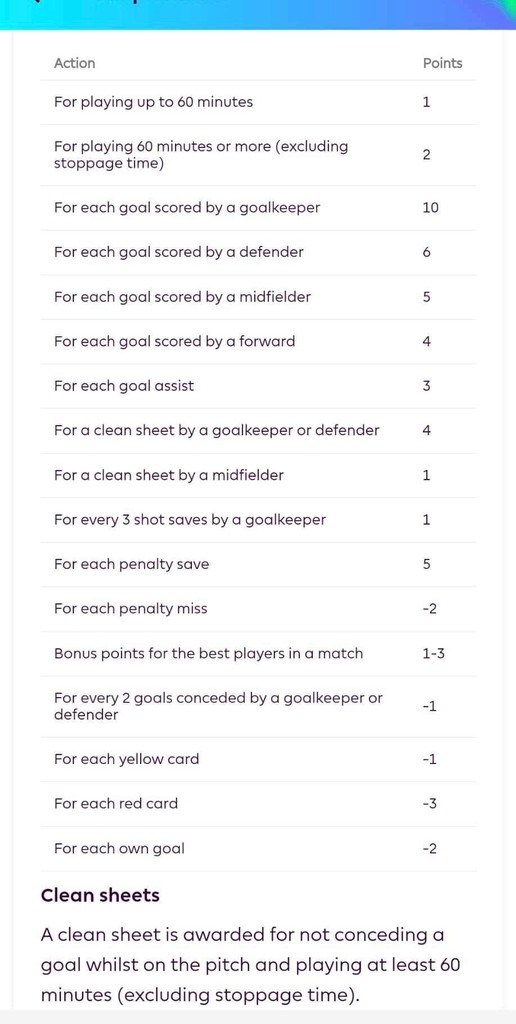This screenshot has width=516, height=1024.
Task: Select the bonus points 1-3 value
Action: [434, 654]
